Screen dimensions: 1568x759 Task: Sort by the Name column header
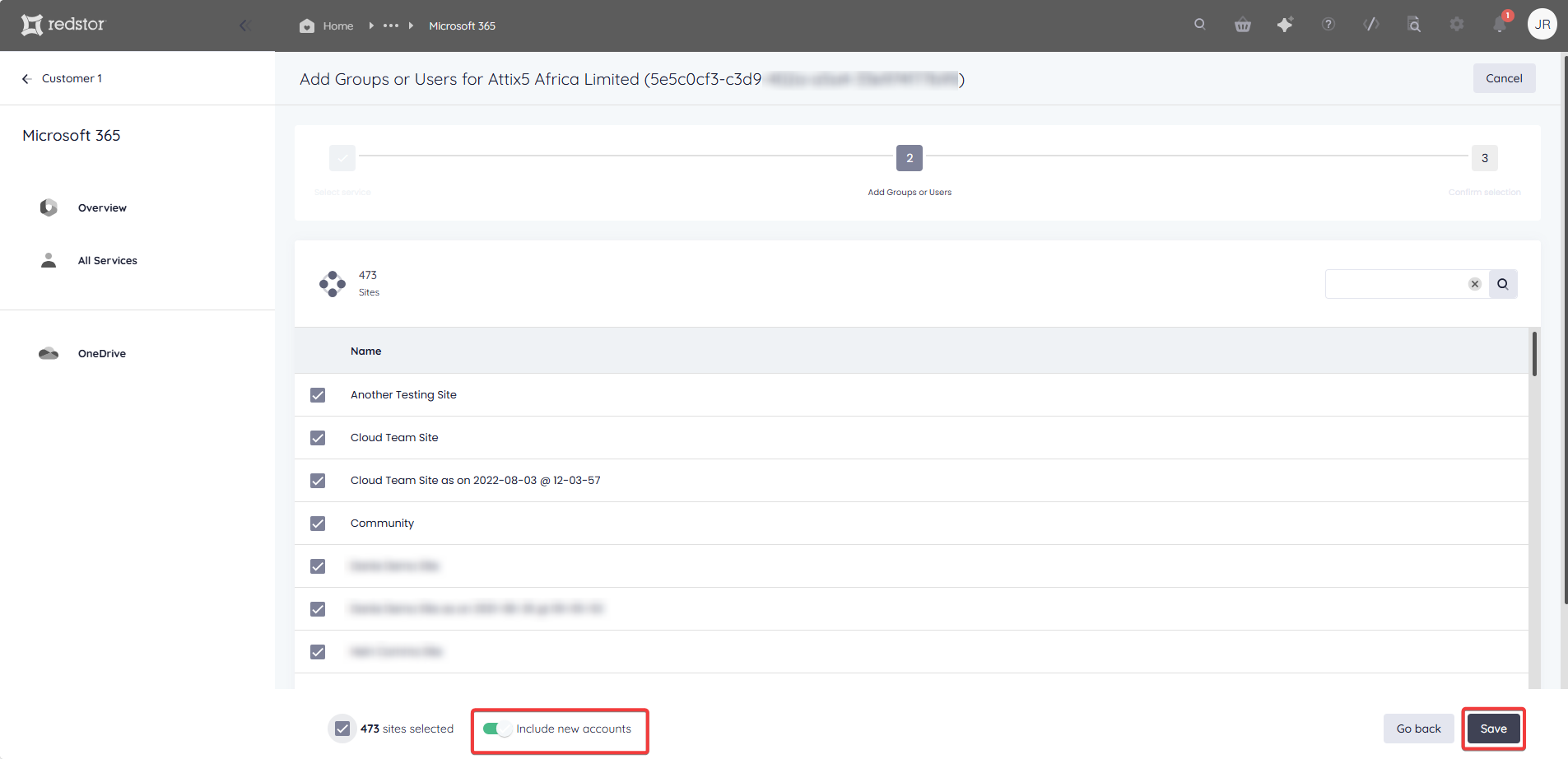(365, 351)
